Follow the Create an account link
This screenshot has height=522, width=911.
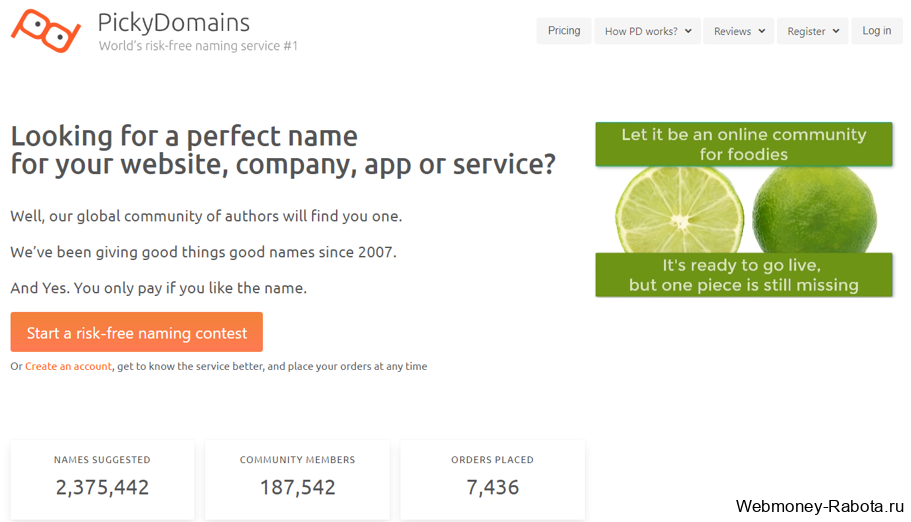(68, 366)
